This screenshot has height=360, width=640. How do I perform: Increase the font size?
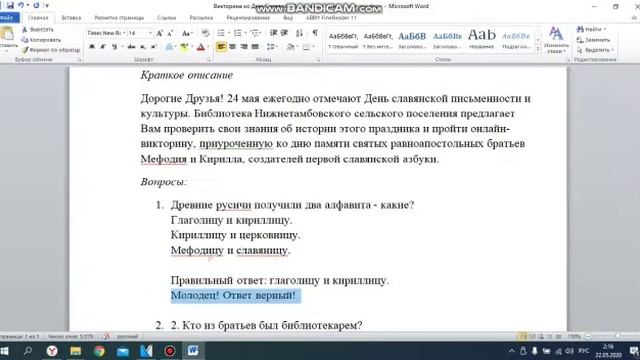pyautogui.click(x=160, y=33)
